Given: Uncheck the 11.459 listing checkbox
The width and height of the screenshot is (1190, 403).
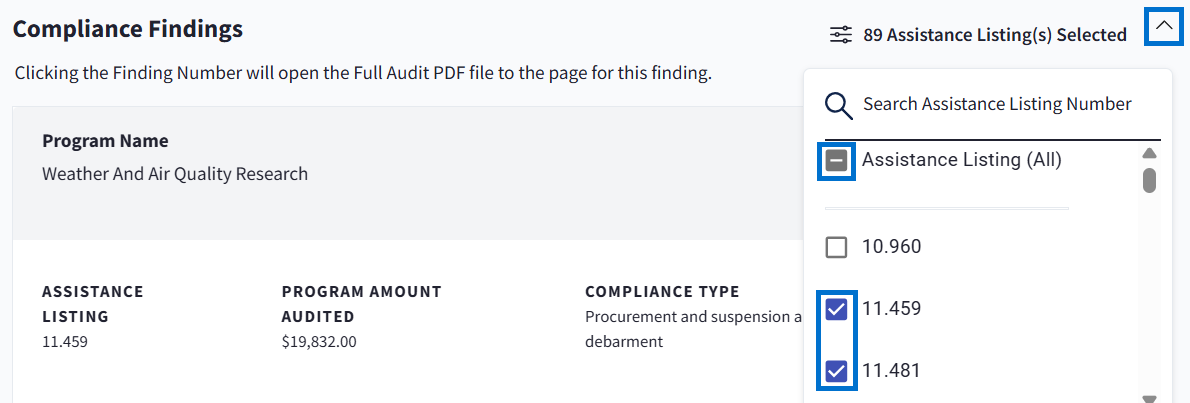Looking at the screenshot, I should click(x=837, y=309).
